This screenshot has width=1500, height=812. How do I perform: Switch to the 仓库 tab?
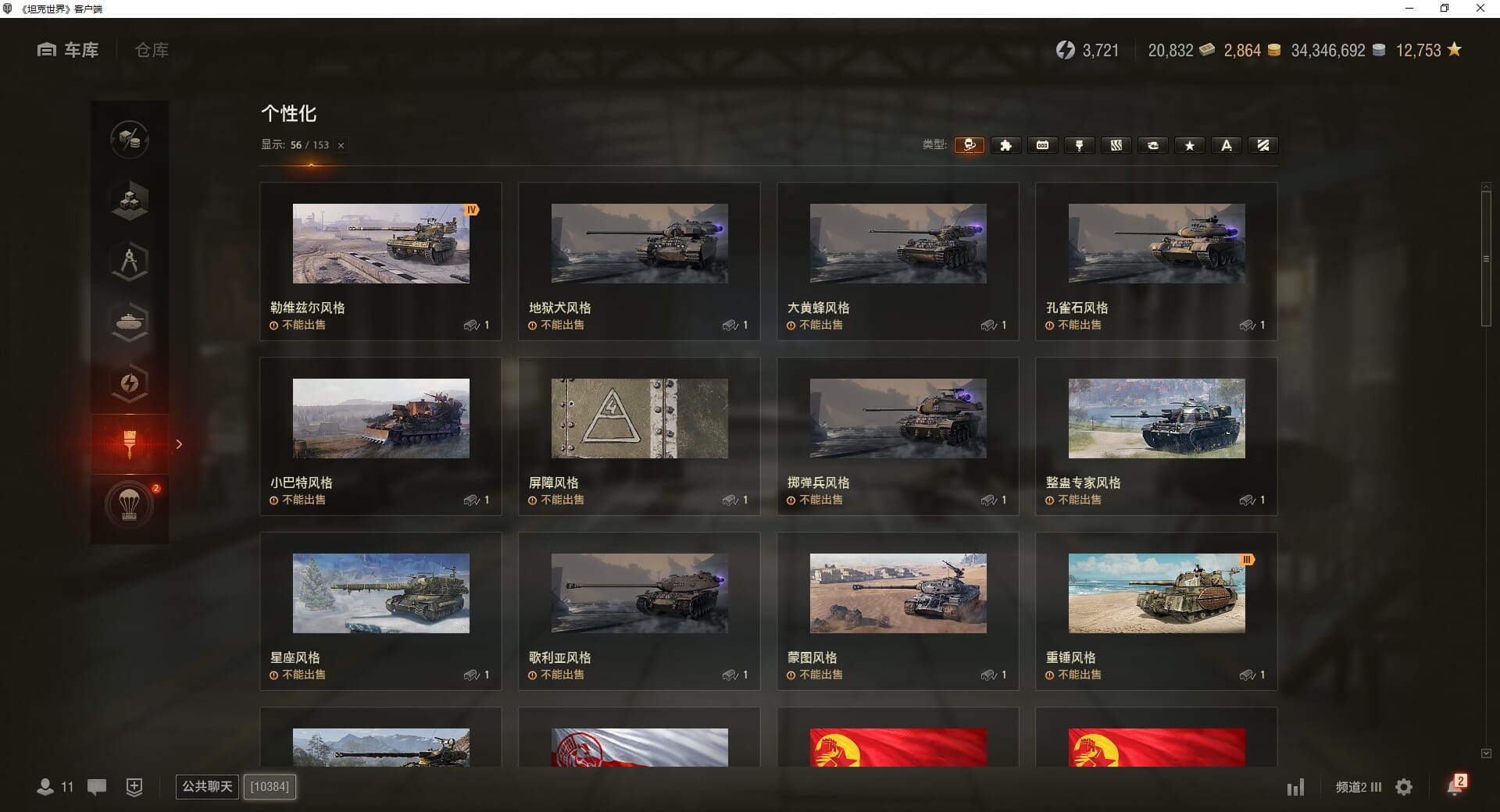[x=152, y=50]
